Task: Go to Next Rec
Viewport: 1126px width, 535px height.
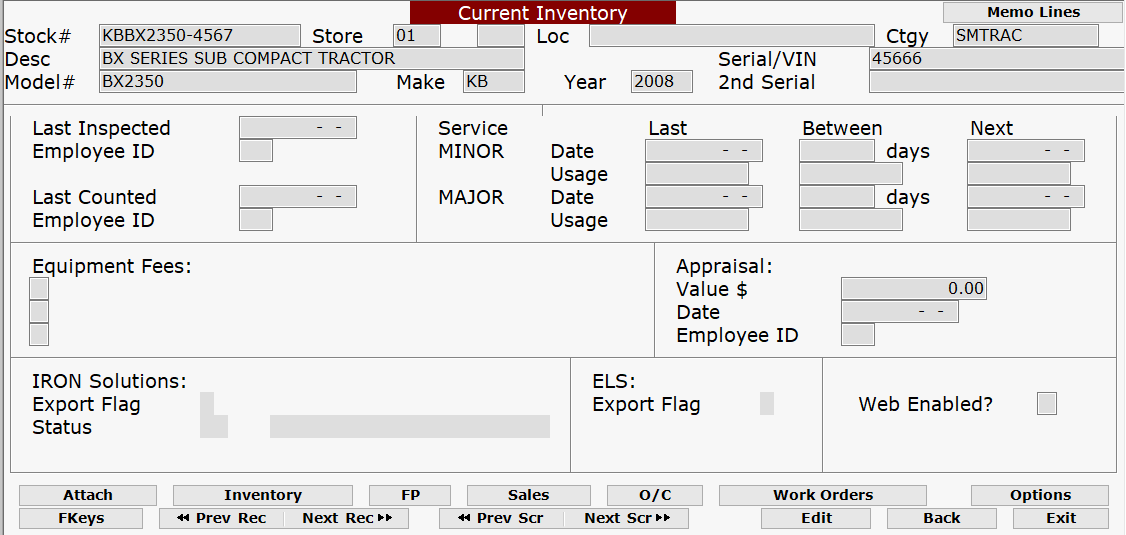Action: coord(347,518)
